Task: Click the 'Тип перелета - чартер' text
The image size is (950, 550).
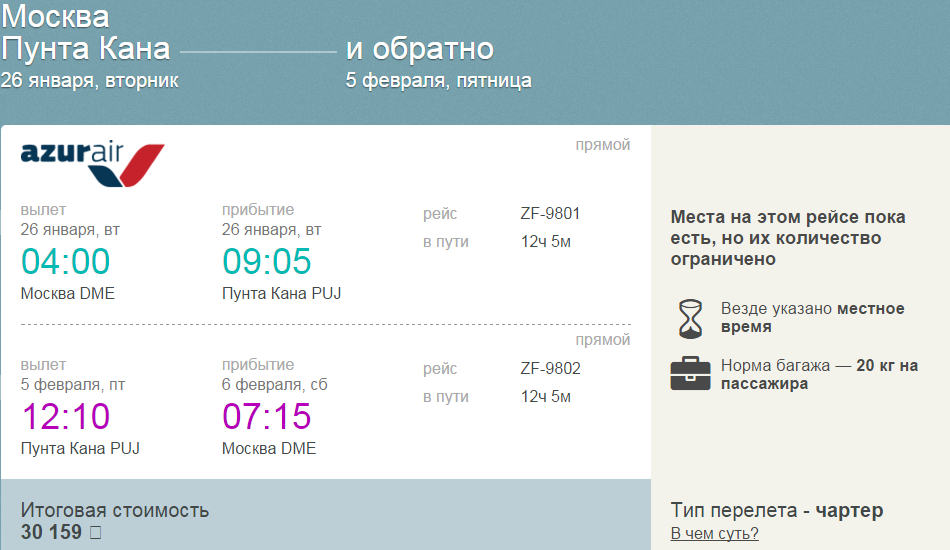Action: (777, 511)
